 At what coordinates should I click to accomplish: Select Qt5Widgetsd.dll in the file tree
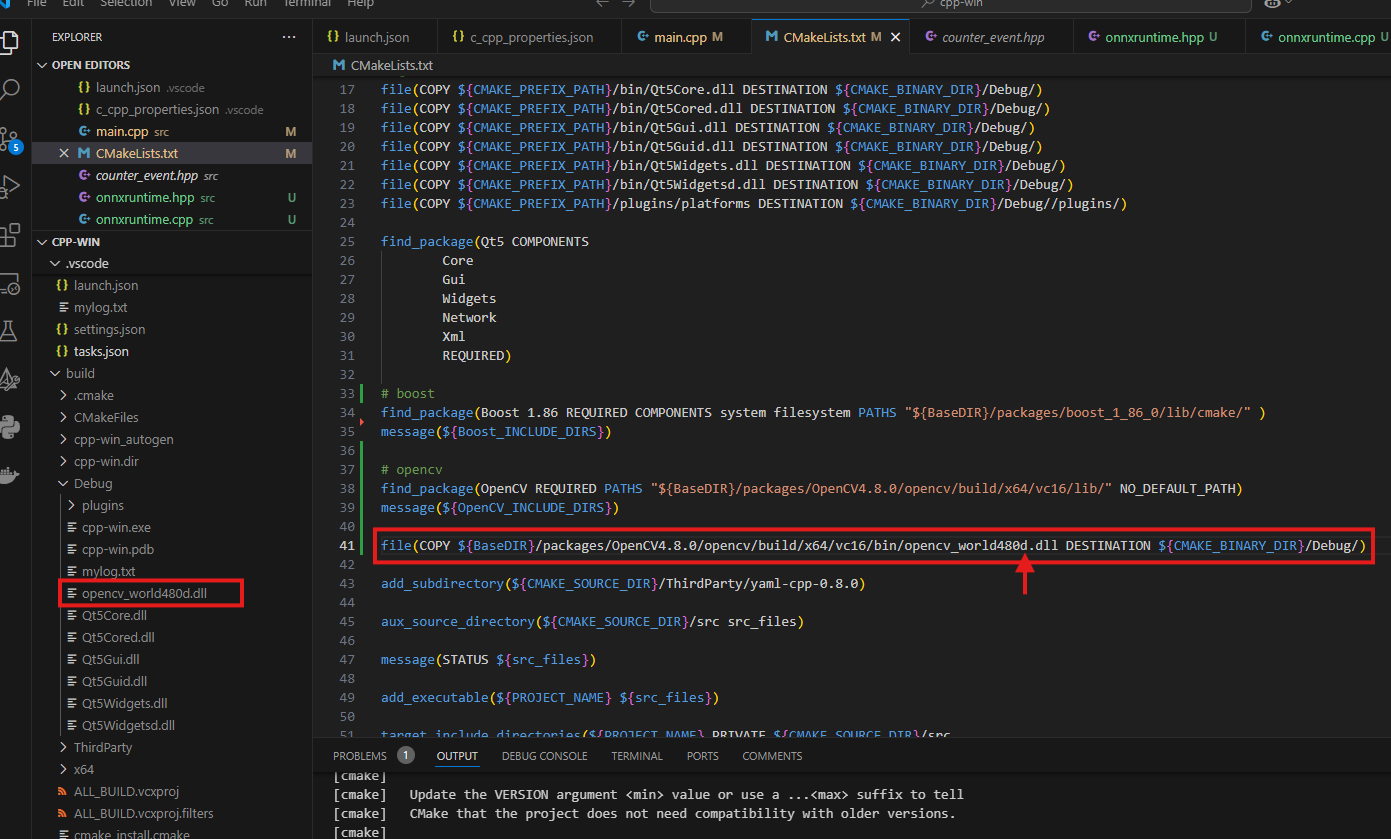172,726
